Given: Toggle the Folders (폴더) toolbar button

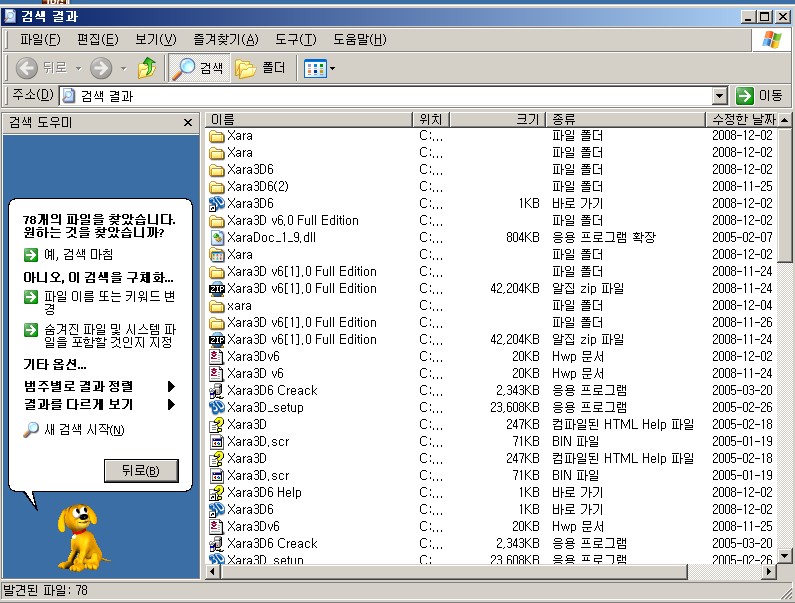Looking at the screenshot, I should pyautogui.click(x=261, y=68).
